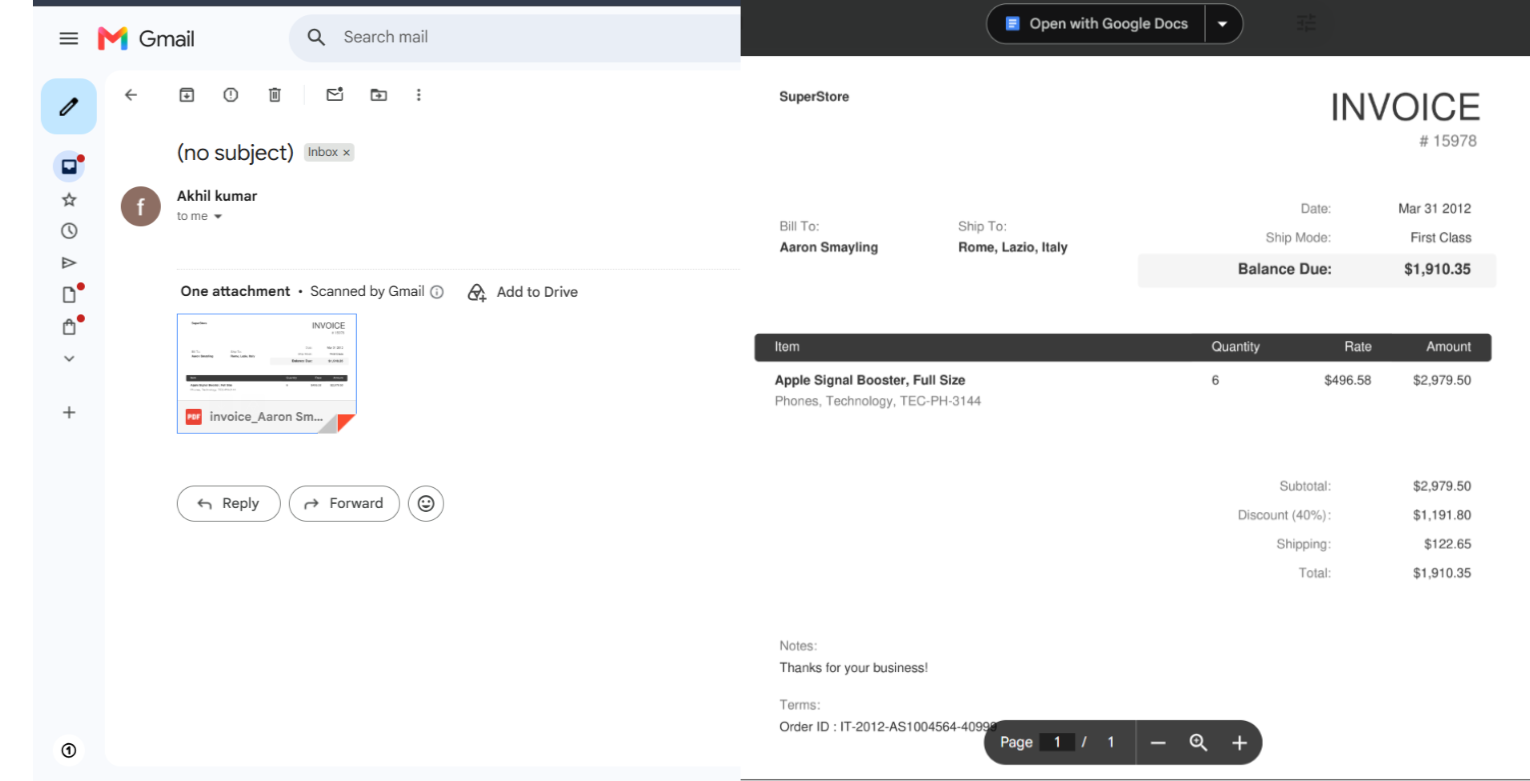
Task: Click the plus icon to create a label
Action: (x=69, y=412)
